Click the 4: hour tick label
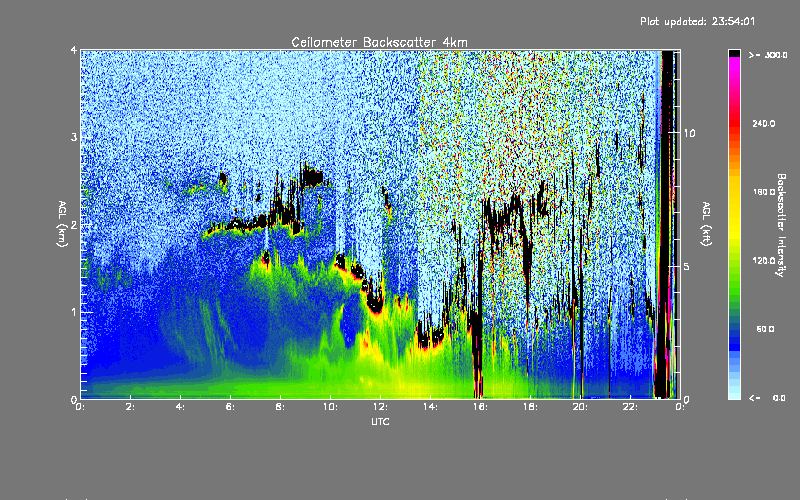800x500 pixels. coord(180,407)
